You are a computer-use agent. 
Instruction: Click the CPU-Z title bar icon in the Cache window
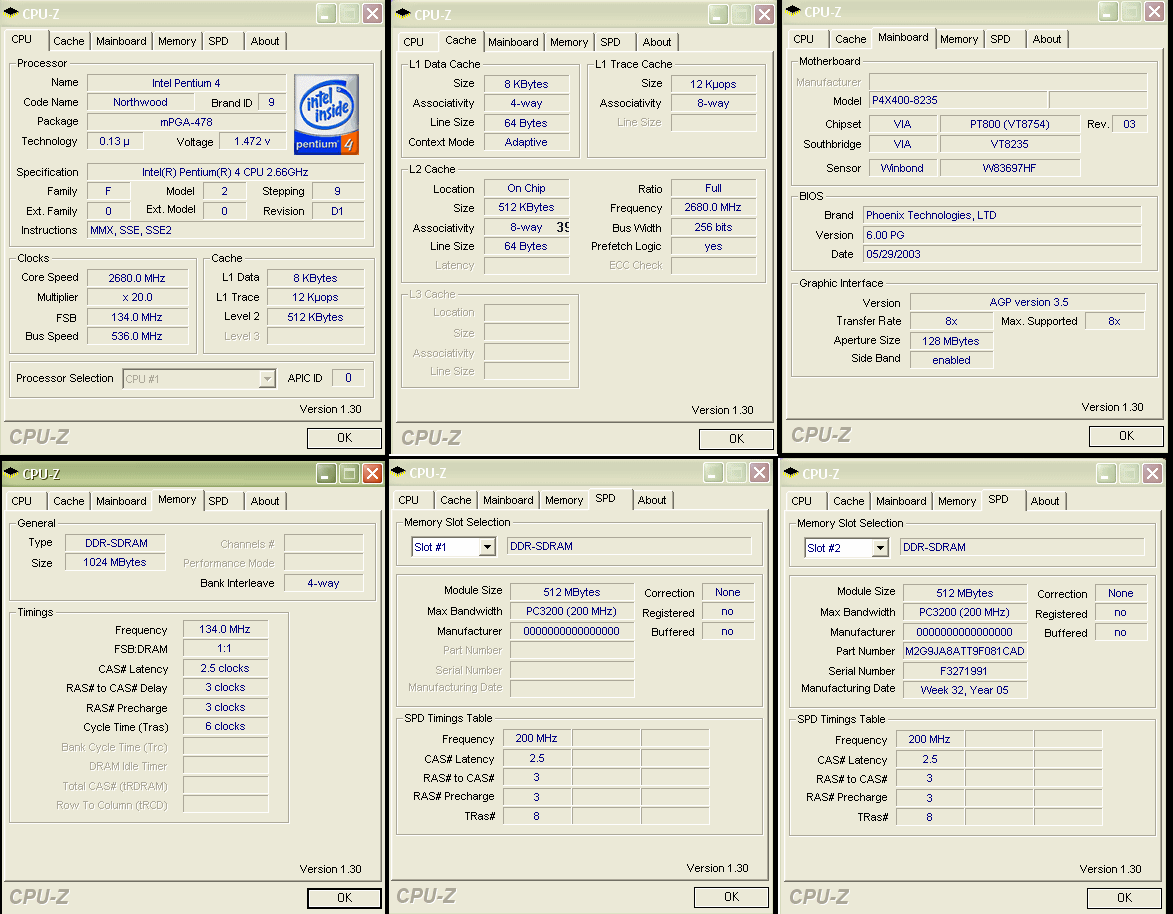[x=402, y=14]
